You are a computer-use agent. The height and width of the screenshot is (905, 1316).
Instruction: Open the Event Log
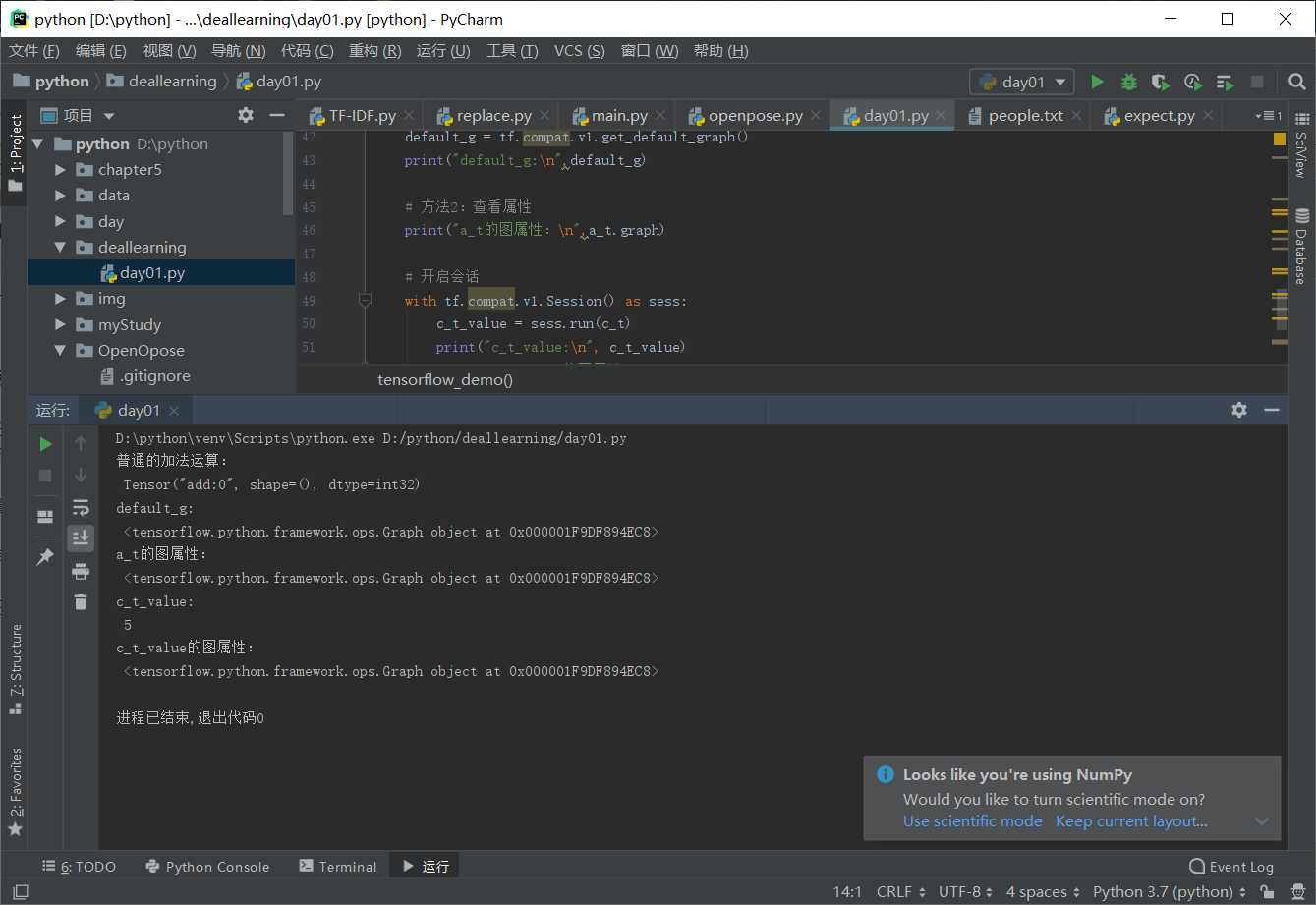[1230, 867]
